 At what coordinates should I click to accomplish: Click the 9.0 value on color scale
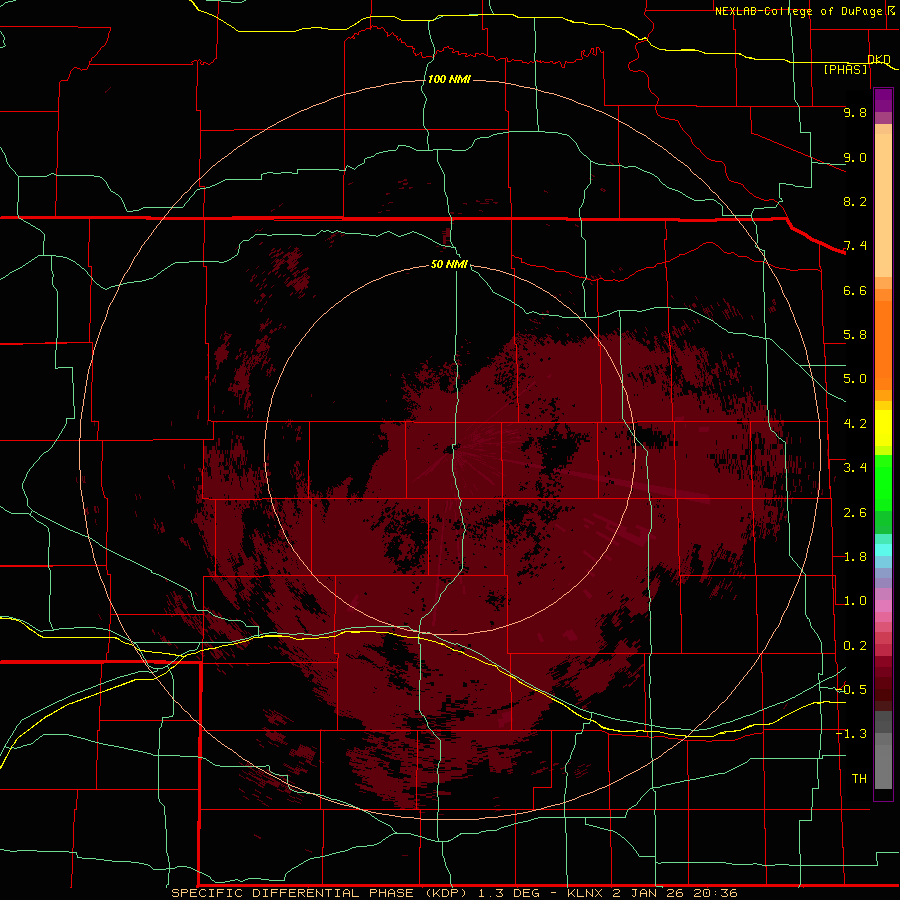[x=855, y=157]
